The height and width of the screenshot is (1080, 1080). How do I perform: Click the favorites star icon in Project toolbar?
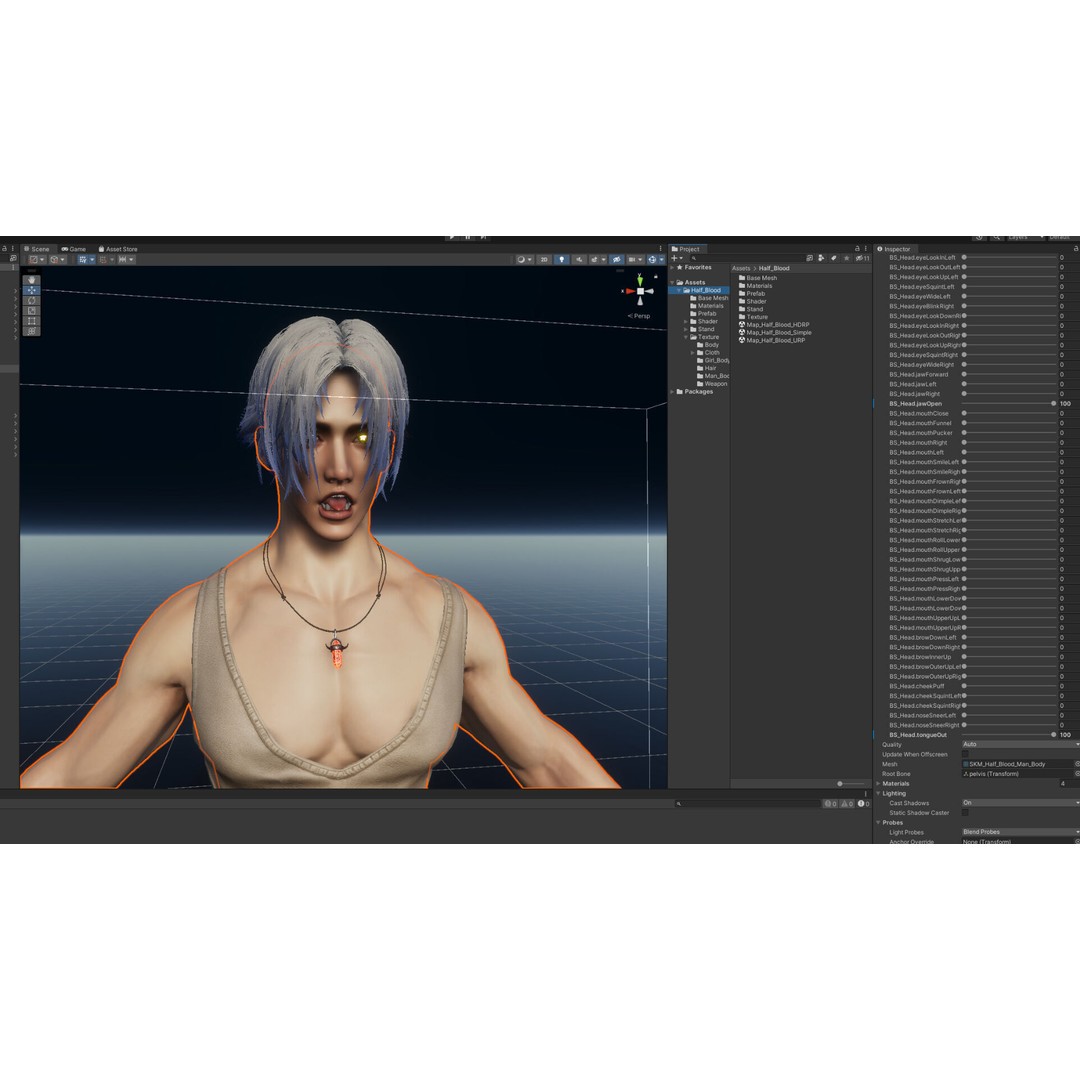847,258
